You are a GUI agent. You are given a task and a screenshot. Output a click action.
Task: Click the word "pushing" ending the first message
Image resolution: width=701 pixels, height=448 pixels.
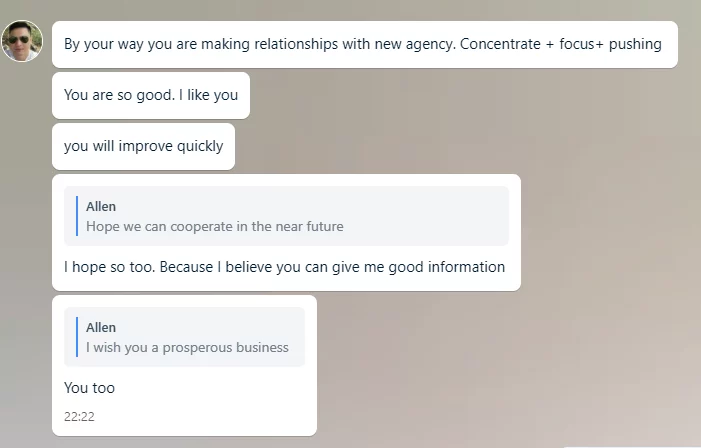[635, 44]
